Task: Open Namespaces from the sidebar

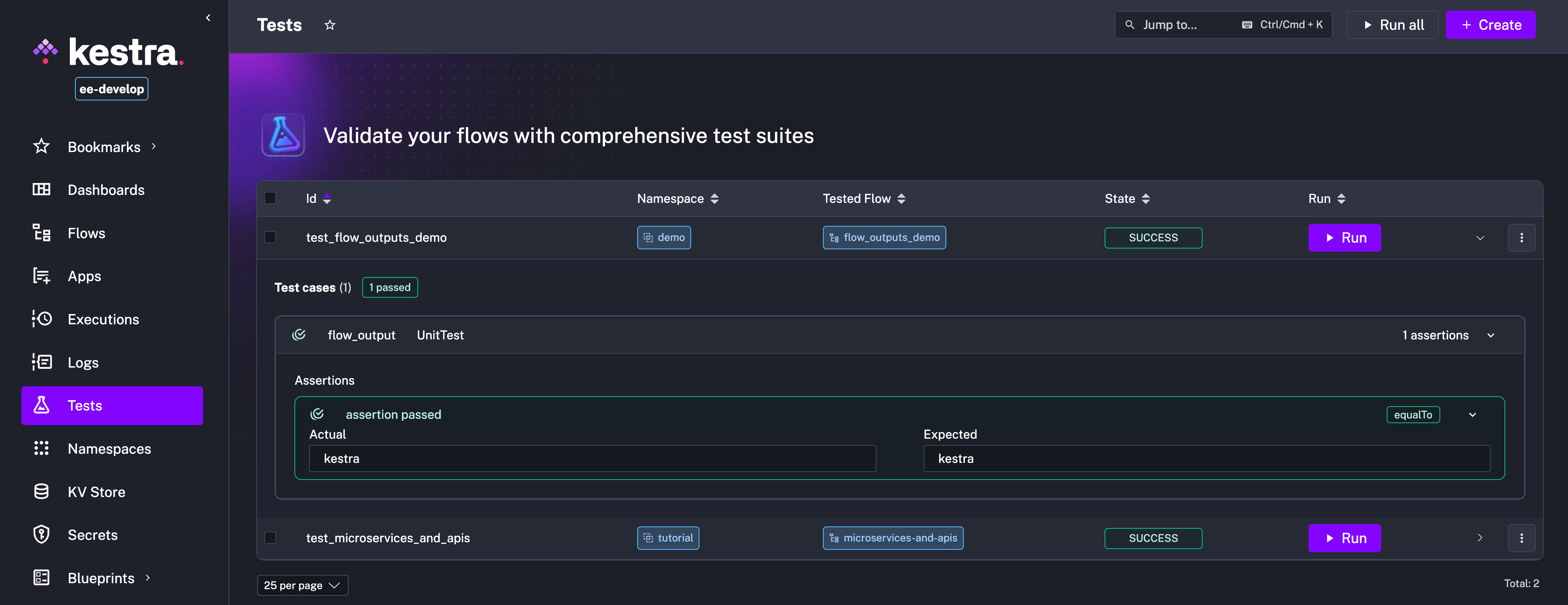Action: point(112,449)
